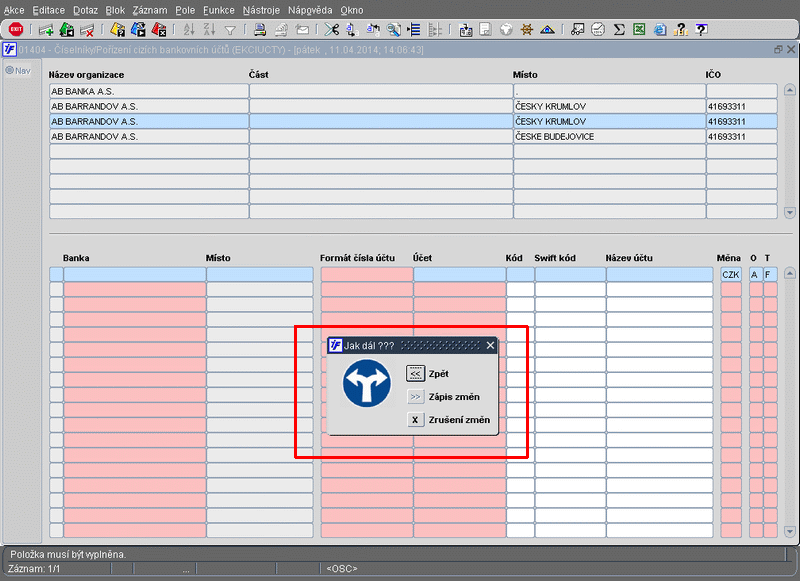Open the Editace menu
This screenshot has width=800, height=581.
(48, 9)
